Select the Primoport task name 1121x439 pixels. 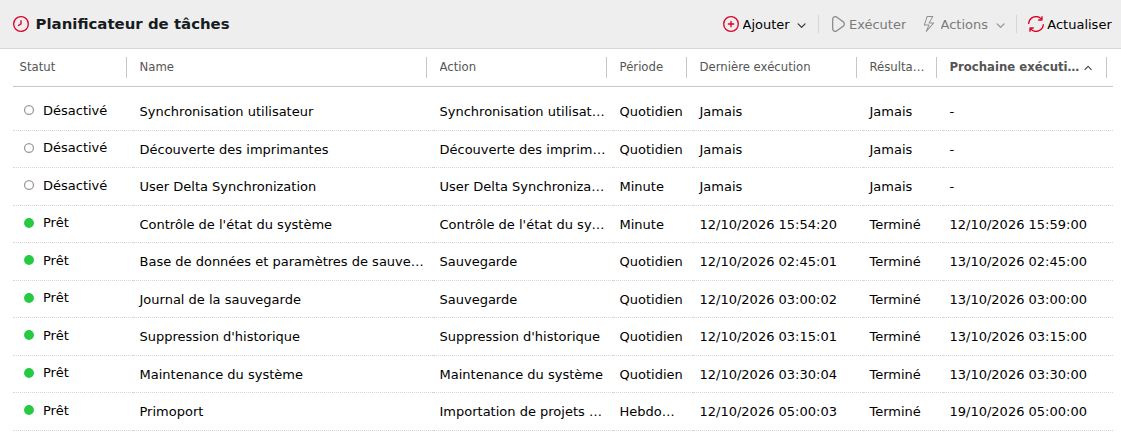(x=172, y=412)
